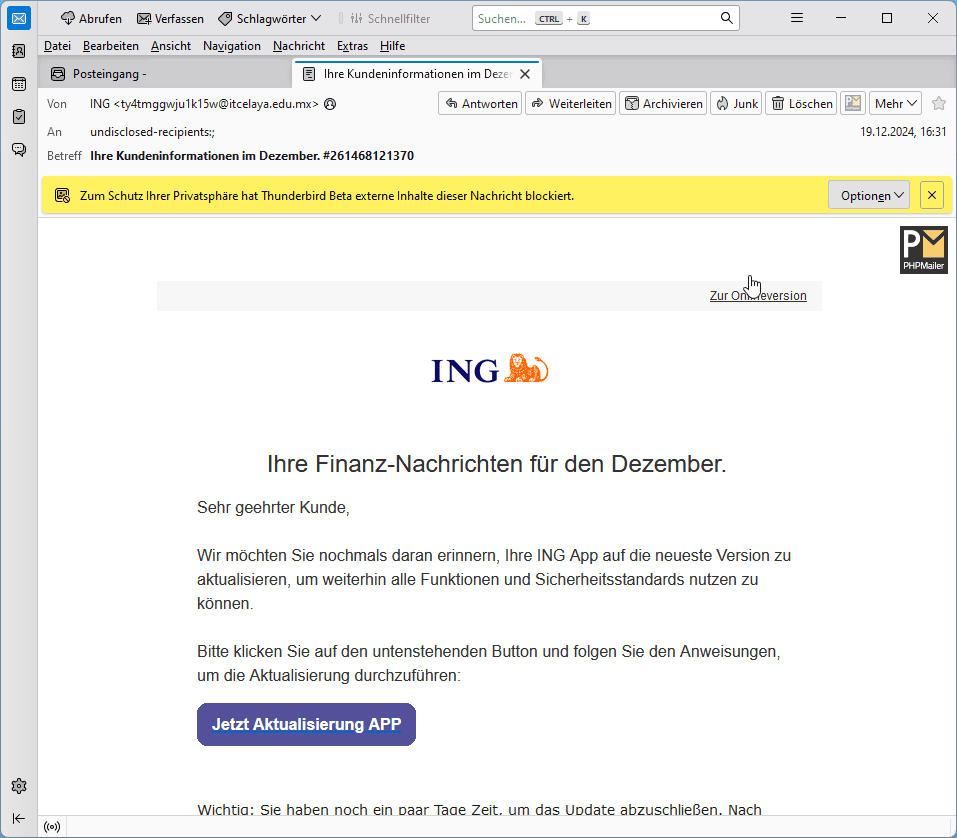Image resolution: width=957 pixels, height=838 pixels.
Task: Open the Hilfe menu
Action: point(392,46)
